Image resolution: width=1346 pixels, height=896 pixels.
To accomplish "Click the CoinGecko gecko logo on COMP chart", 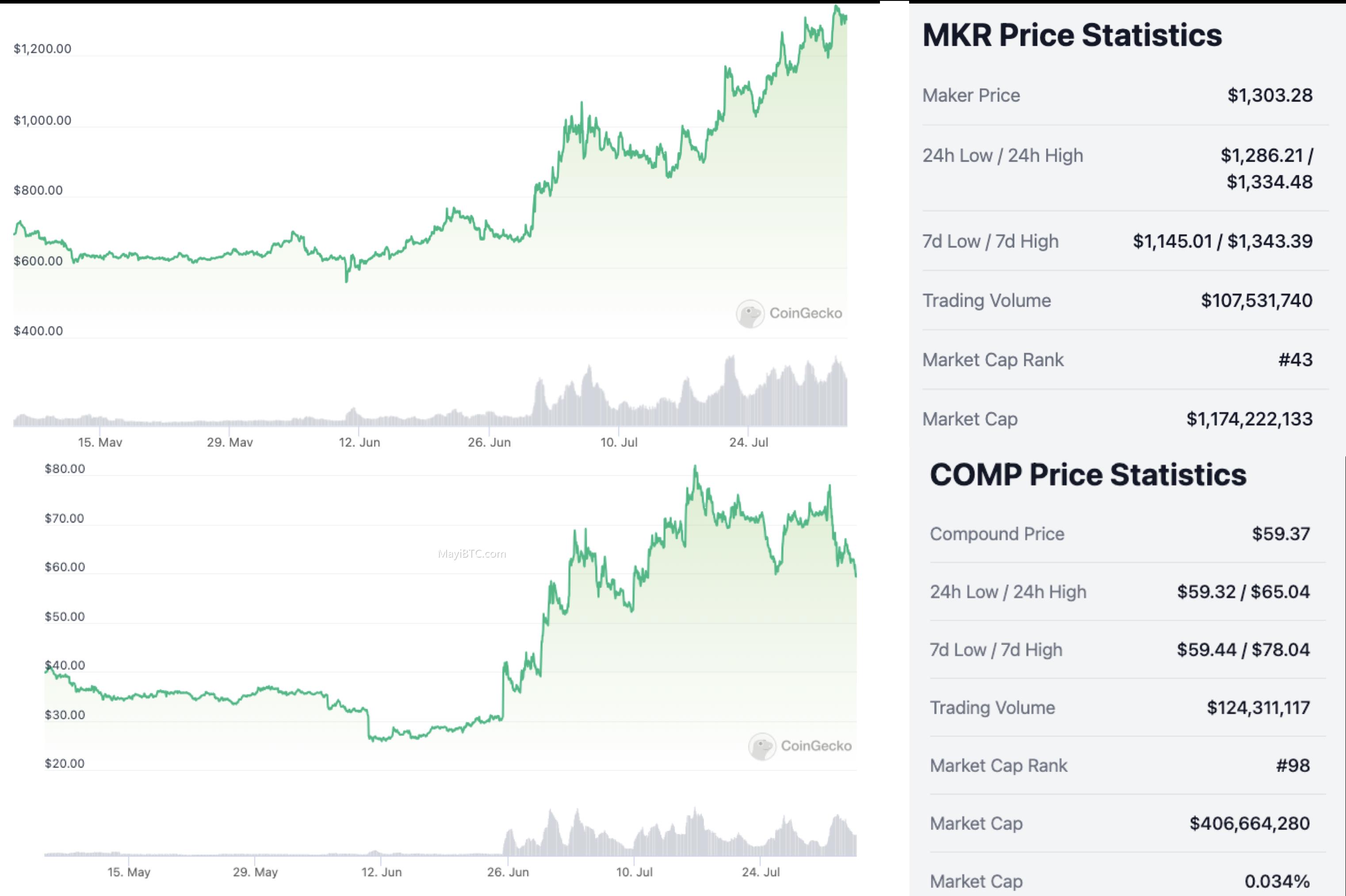I will (x=762, y=746).
